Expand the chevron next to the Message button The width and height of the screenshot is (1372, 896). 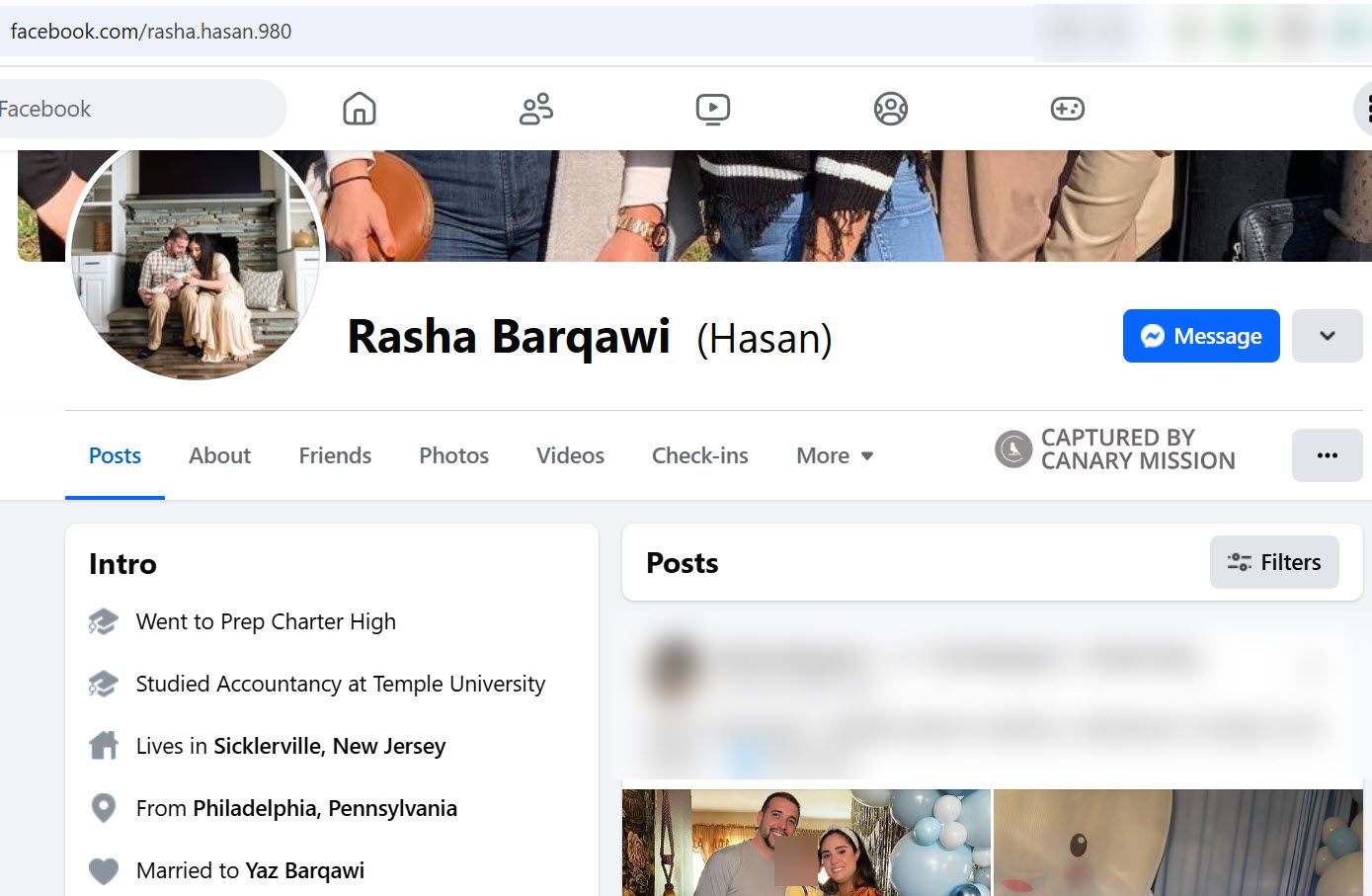click(1327, 336)
